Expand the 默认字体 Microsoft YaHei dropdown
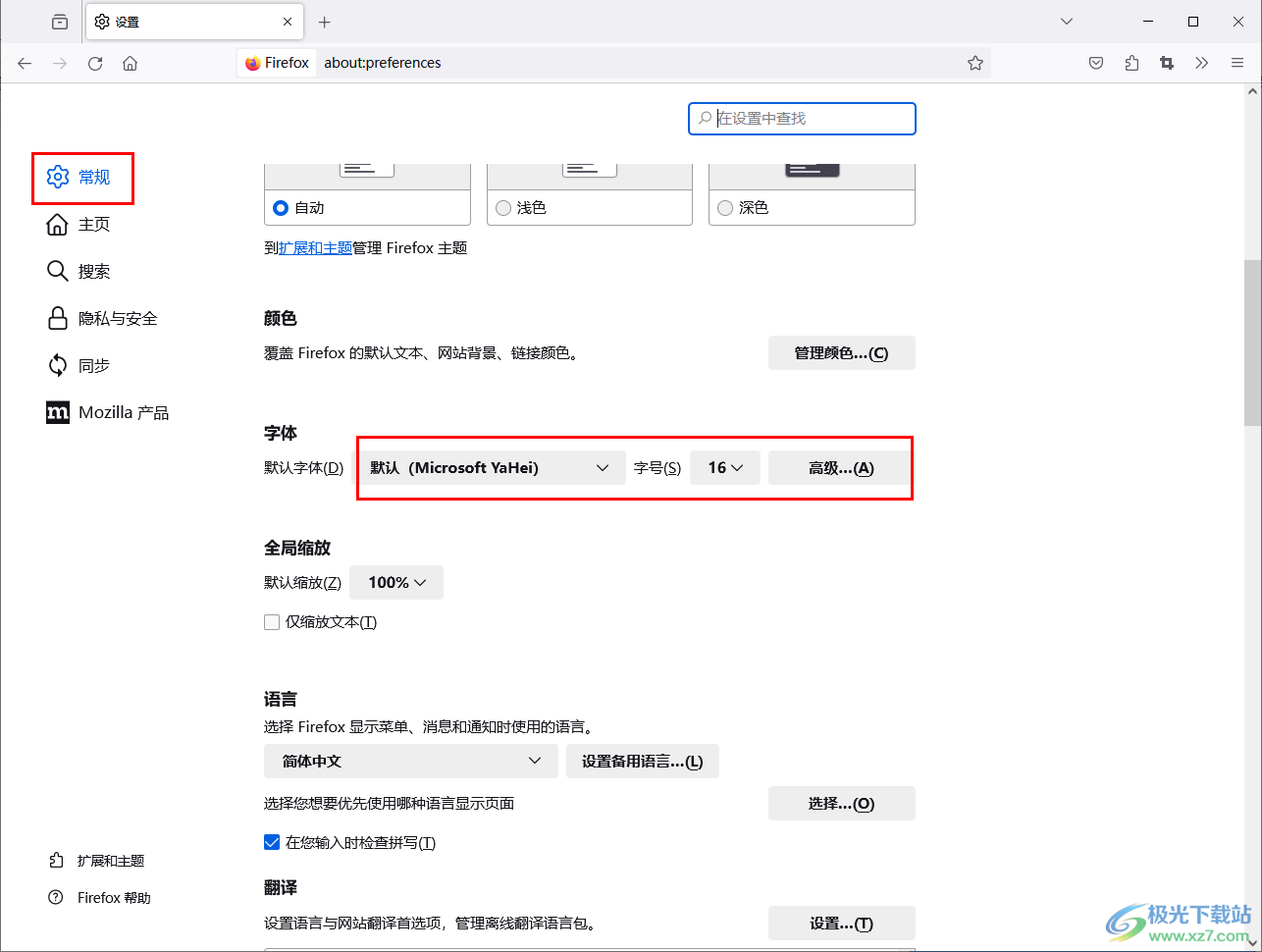This screenshot has width=1262, height=952. click(490, 468)
